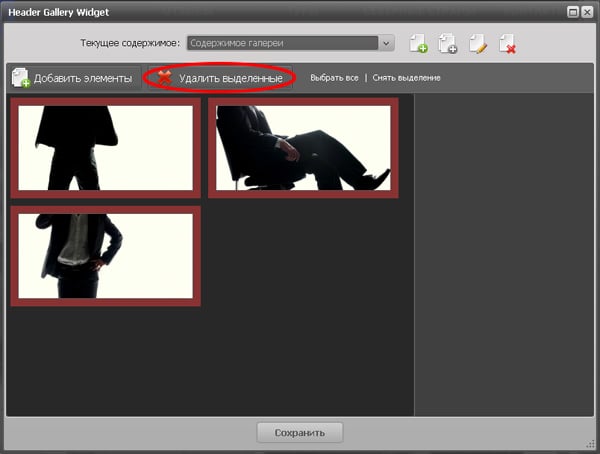Close the Header Gallery Widget window
This screenshot has width=600, height=454.
[587, 11]
